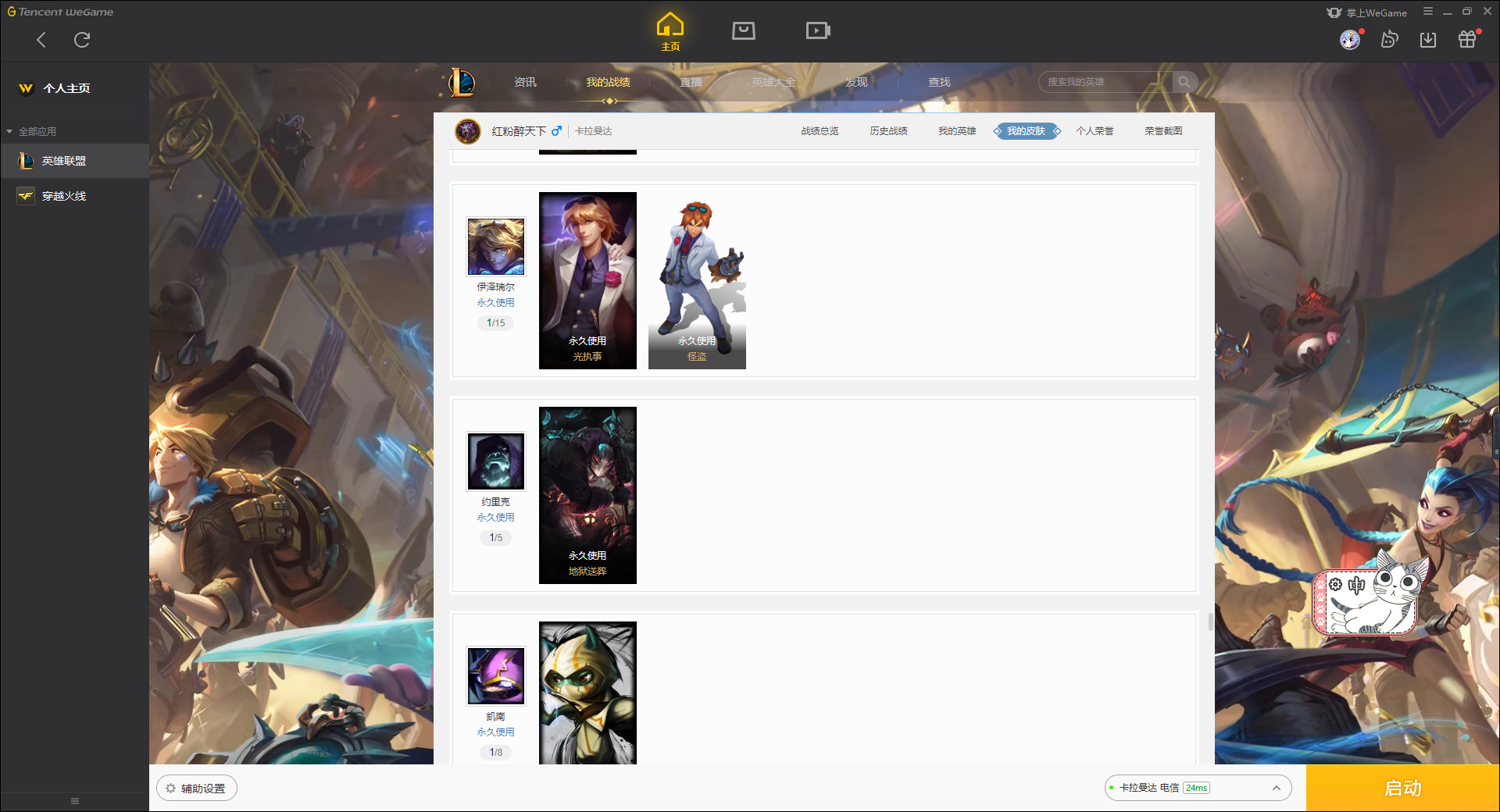The width and height of the screenshot is (1500, 812).
Task: Switch to 个人荣誉 sub-tab
Action: [1095, 131]
